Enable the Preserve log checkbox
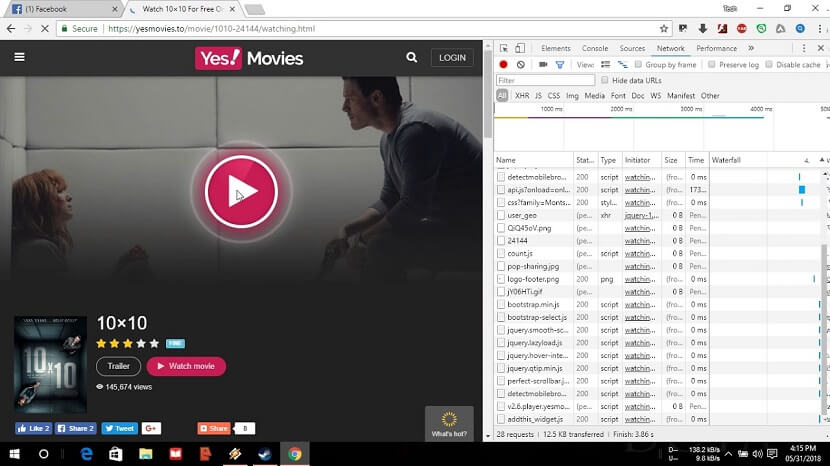This screenshot has width=830, height=466. [711, 65]
